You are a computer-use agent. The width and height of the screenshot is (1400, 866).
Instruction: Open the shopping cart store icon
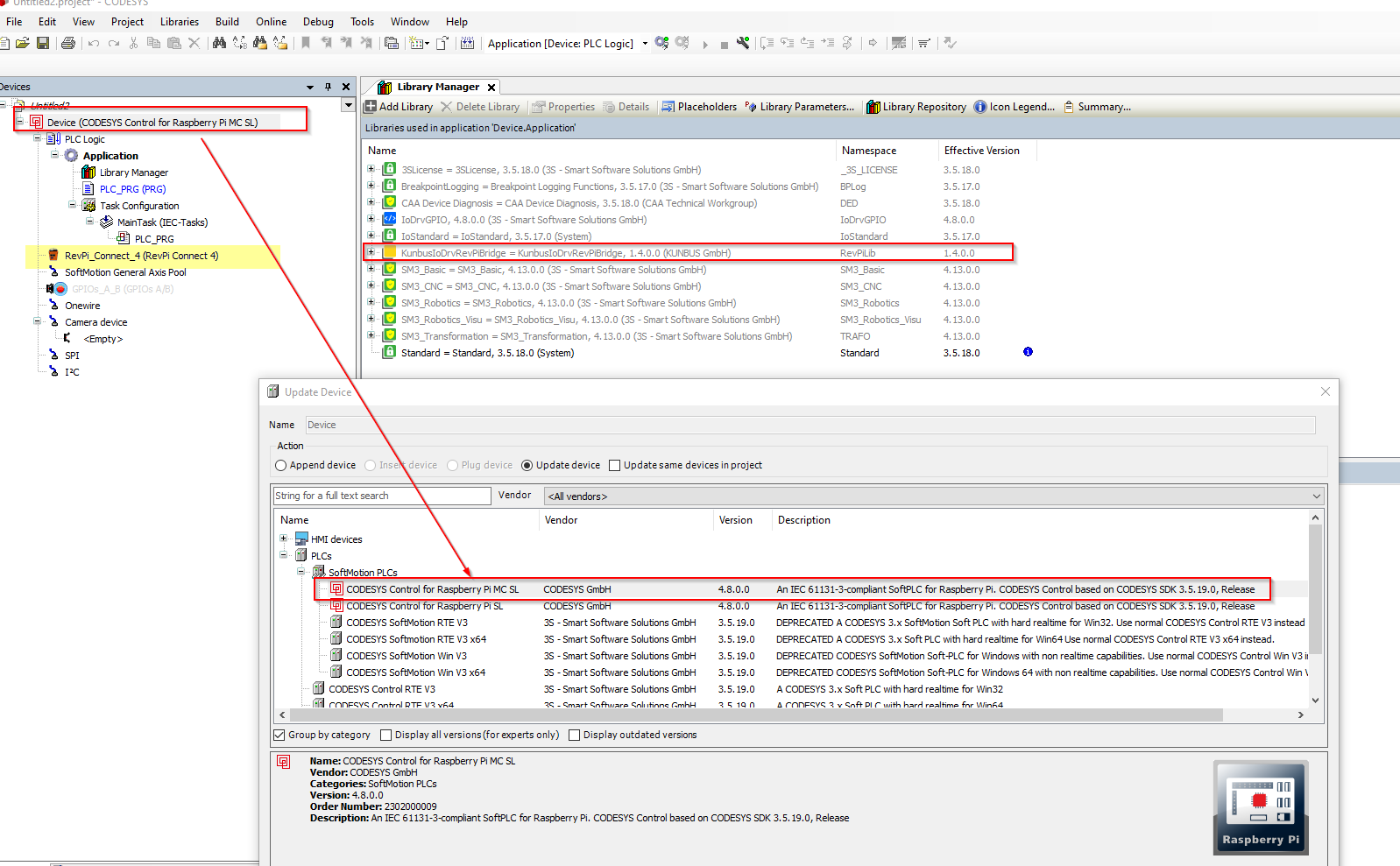pos(923,43)
